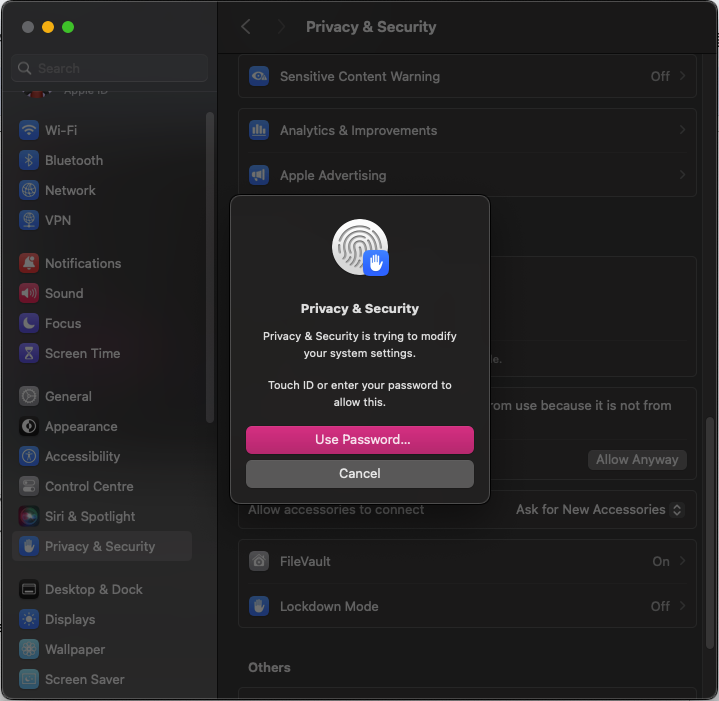Click 'Allow accessories to connect' label

point(336,509)
